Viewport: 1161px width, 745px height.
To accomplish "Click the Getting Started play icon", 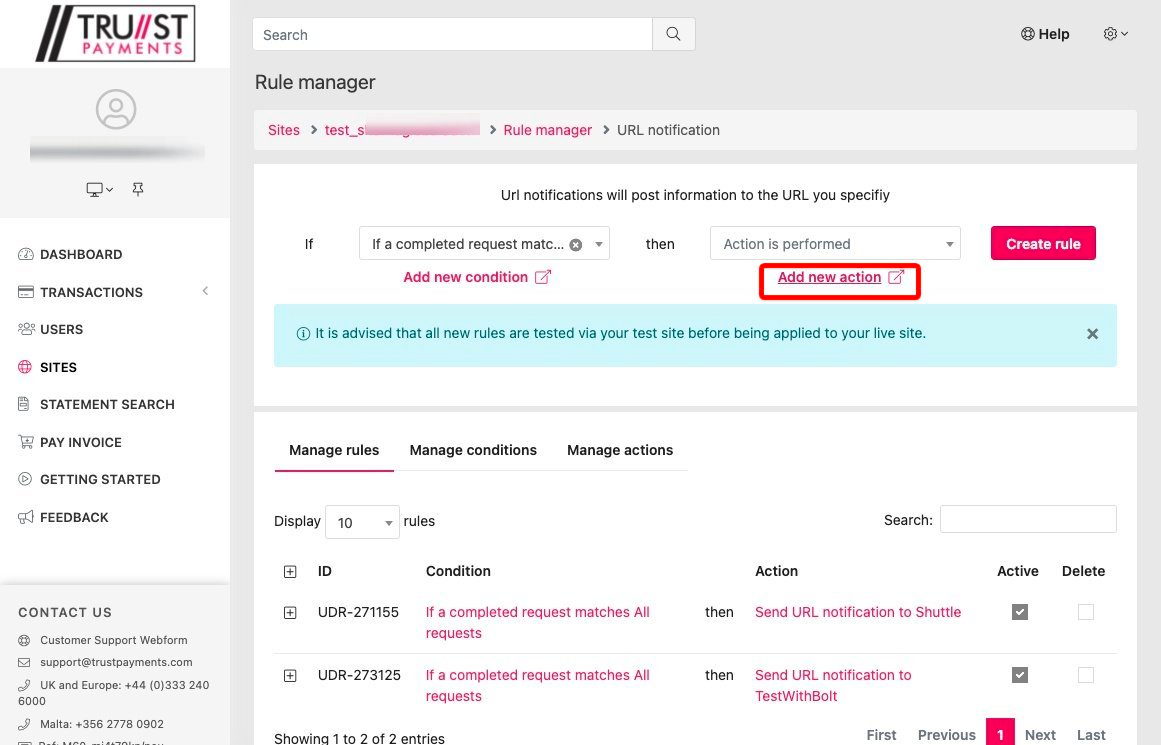I will tap(25, 479).
